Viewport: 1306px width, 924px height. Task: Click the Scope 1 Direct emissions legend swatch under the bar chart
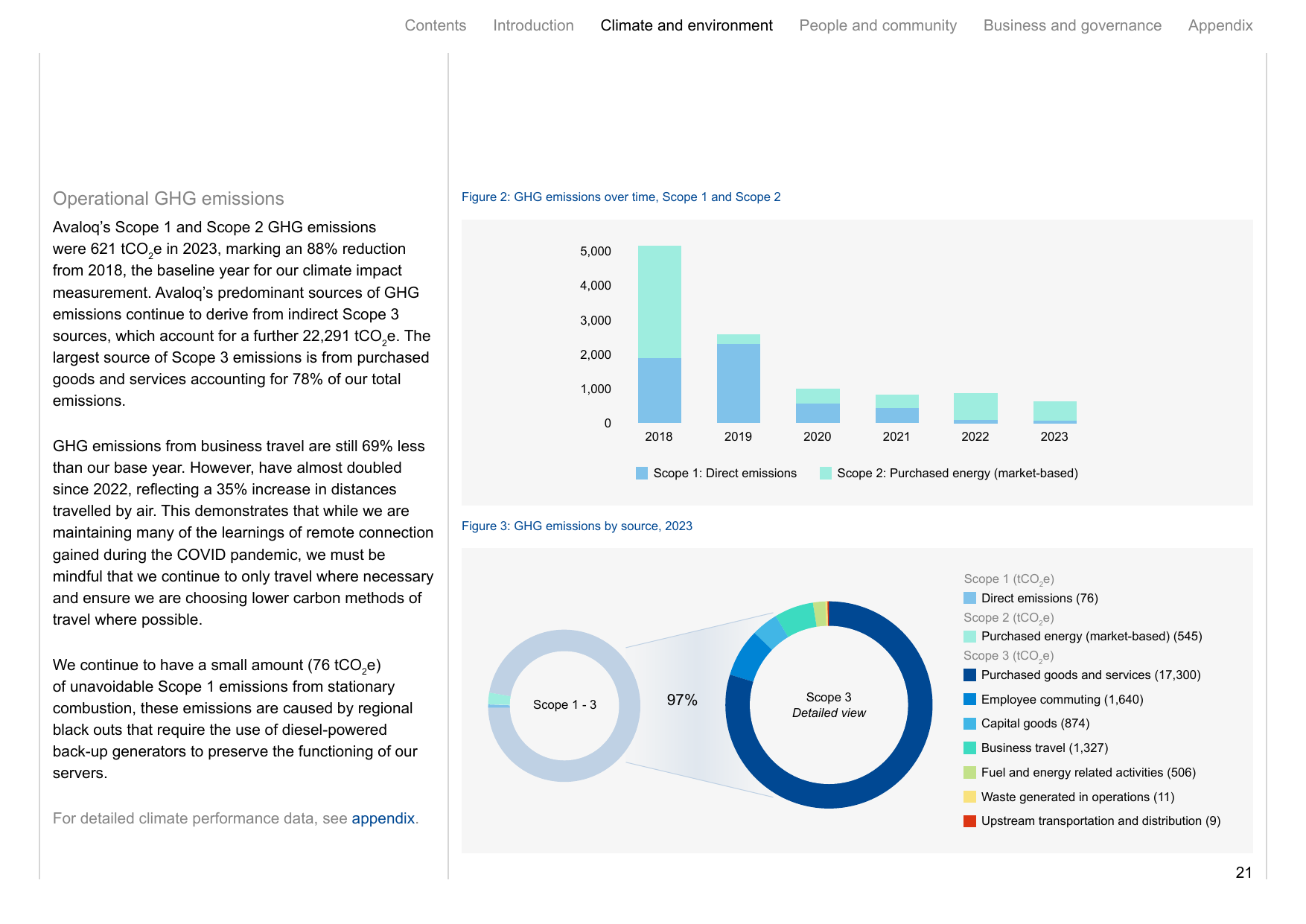642,473
